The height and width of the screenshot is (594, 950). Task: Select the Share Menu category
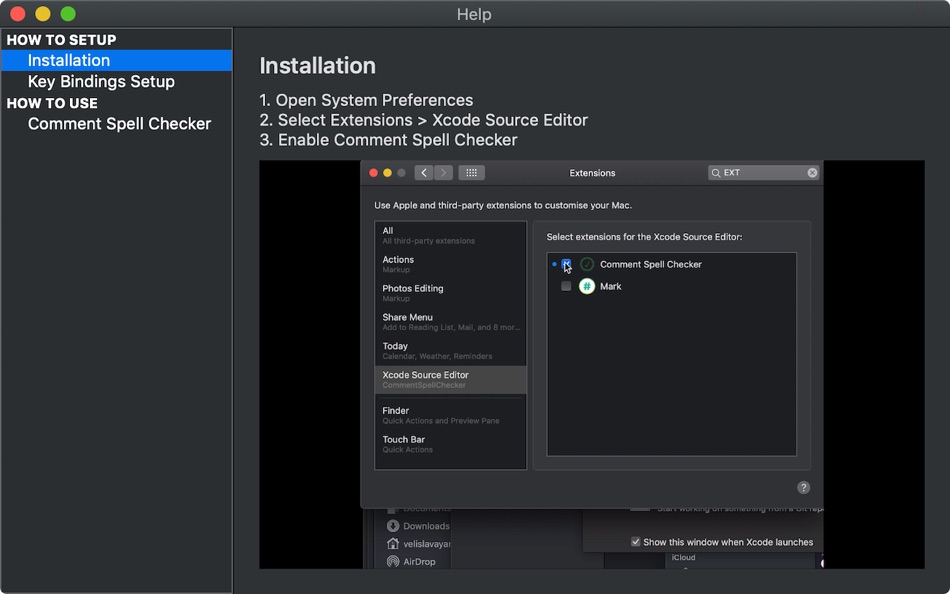[450, 322]
